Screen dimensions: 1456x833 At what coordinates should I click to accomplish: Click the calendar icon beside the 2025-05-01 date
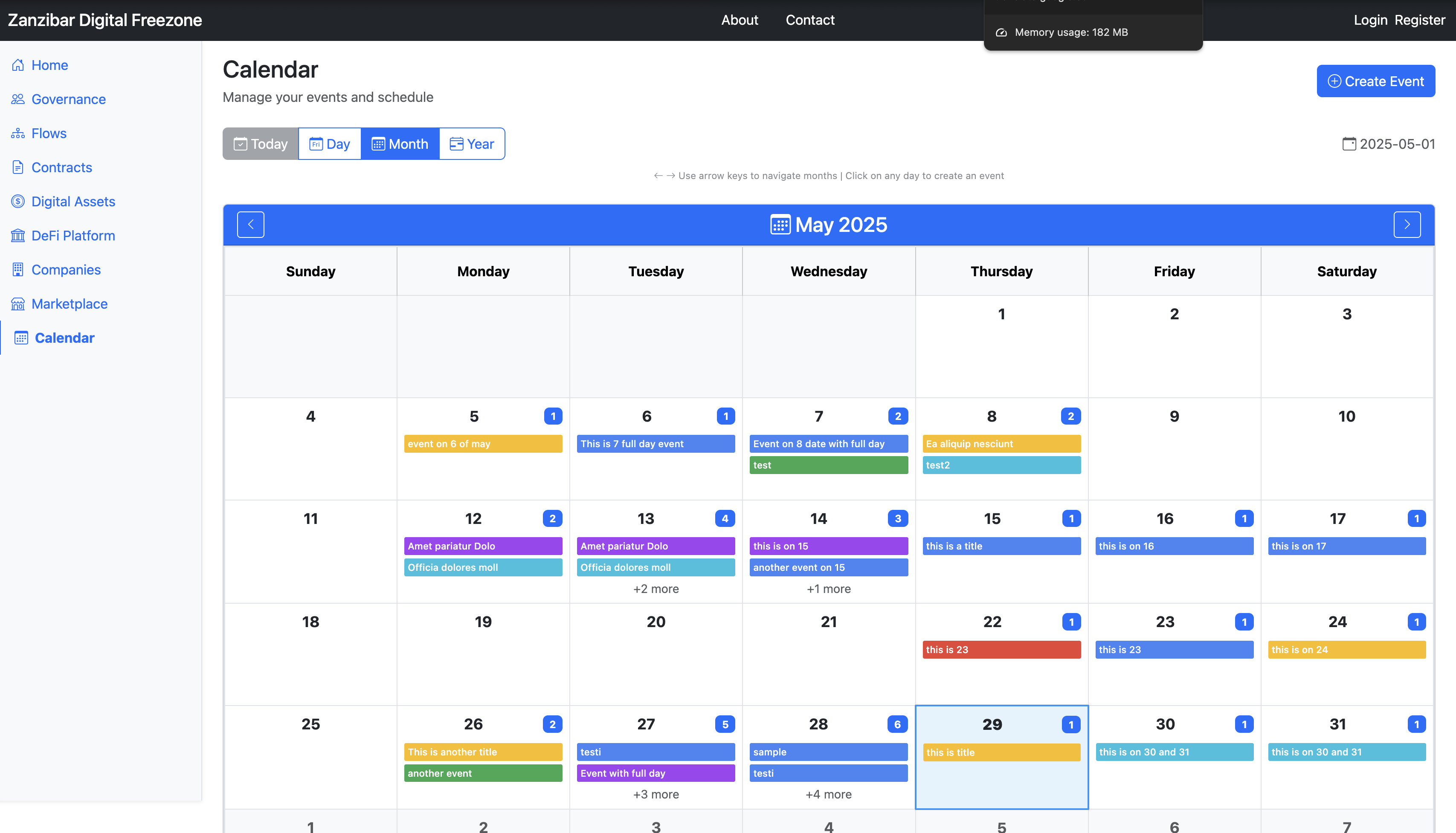click(1349, 144)
